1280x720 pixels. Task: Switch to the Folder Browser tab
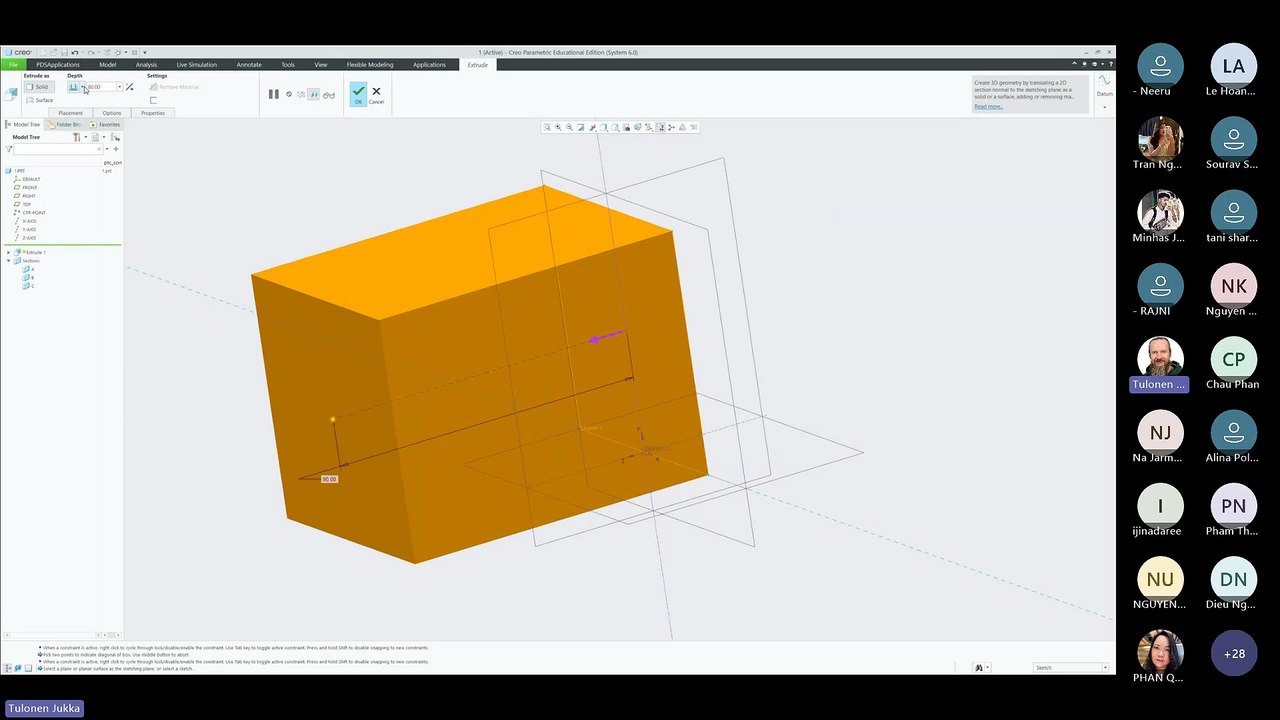pyautogui.click(x=64, y=125)
